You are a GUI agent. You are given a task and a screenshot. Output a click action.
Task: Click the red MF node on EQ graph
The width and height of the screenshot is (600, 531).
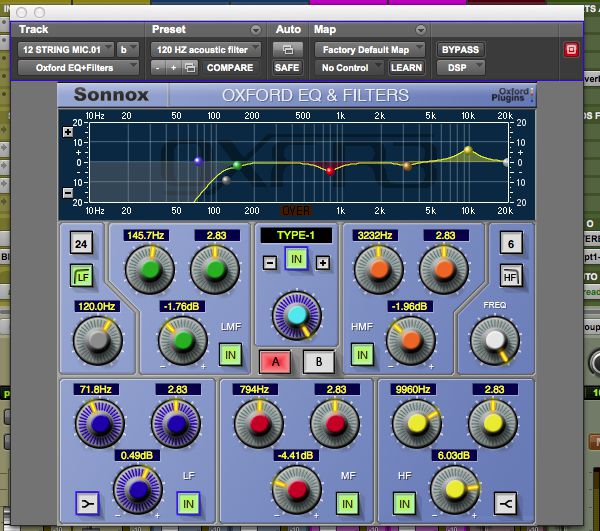pyautogui.click(x=330, y=171)
